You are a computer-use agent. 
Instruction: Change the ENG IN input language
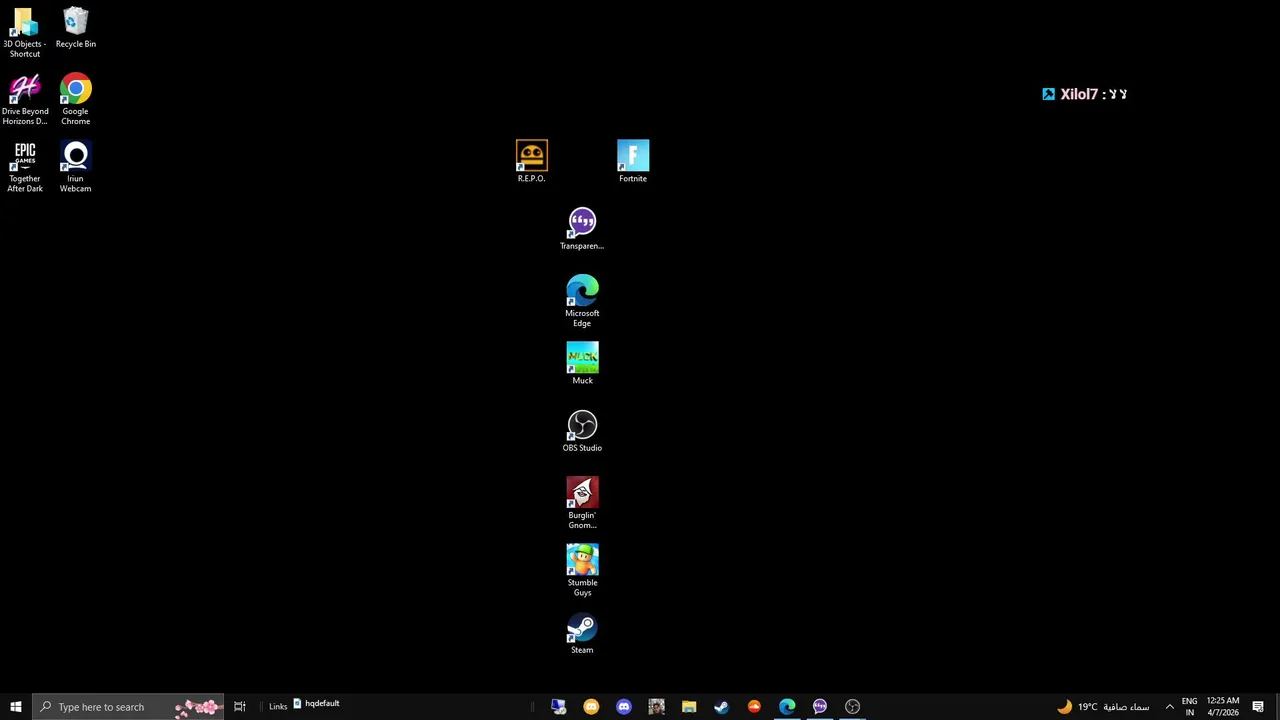tap(1189, 707)
